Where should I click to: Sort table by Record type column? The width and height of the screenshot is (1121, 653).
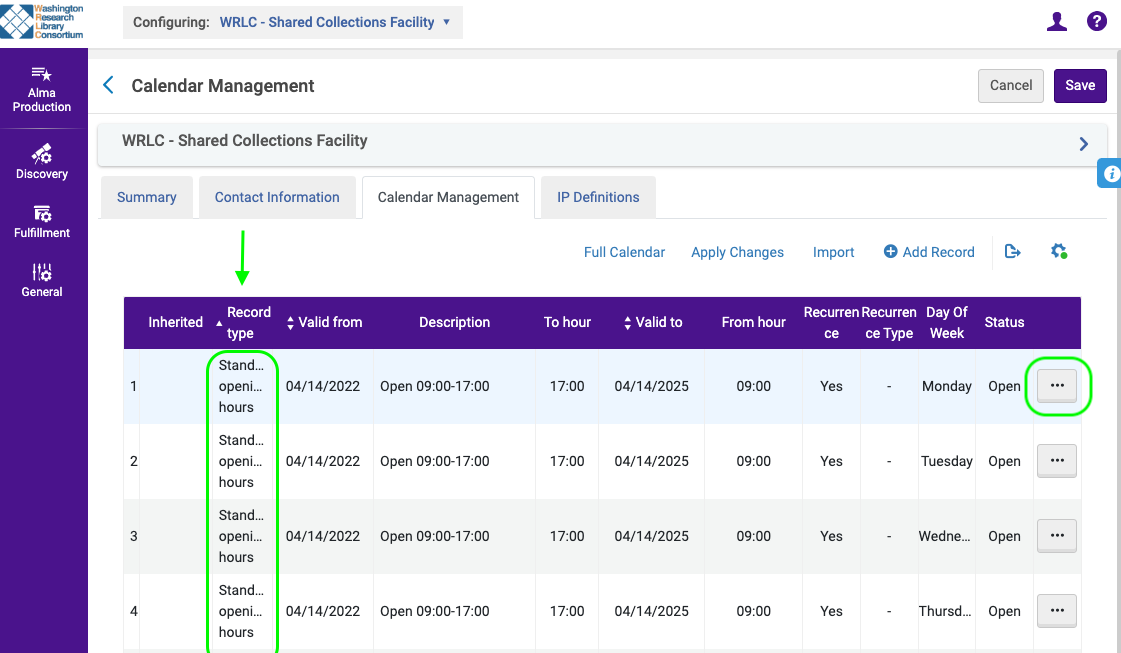coord(243,323)
